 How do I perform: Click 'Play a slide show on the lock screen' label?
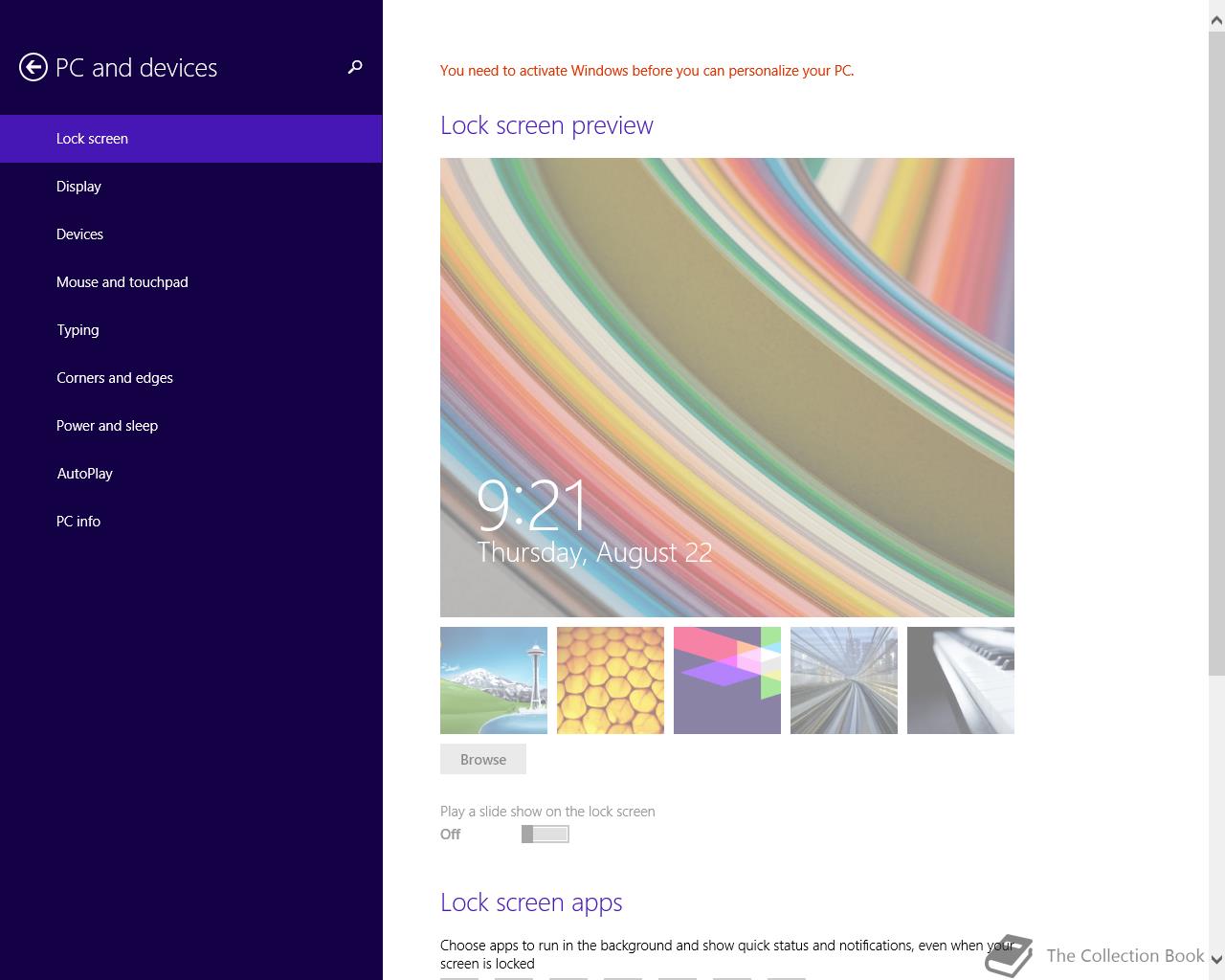pos(547,812)
